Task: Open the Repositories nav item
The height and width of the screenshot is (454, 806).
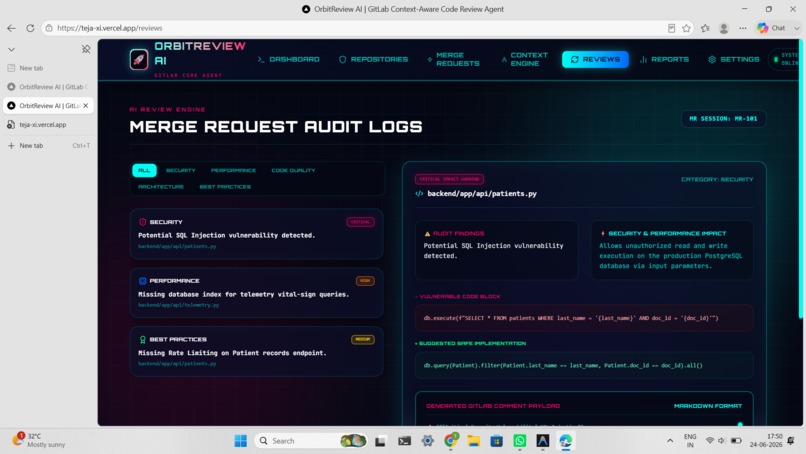Action: point(373,60)
